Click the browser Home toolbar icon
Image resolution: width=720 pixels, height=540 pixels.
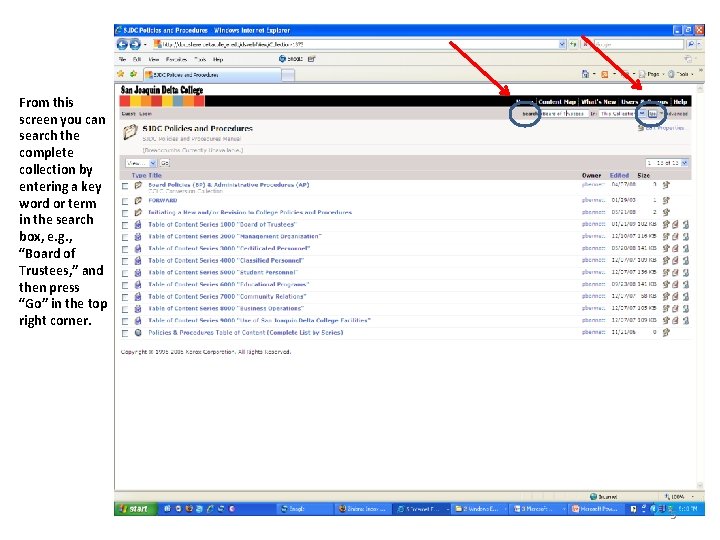point(585,73)
